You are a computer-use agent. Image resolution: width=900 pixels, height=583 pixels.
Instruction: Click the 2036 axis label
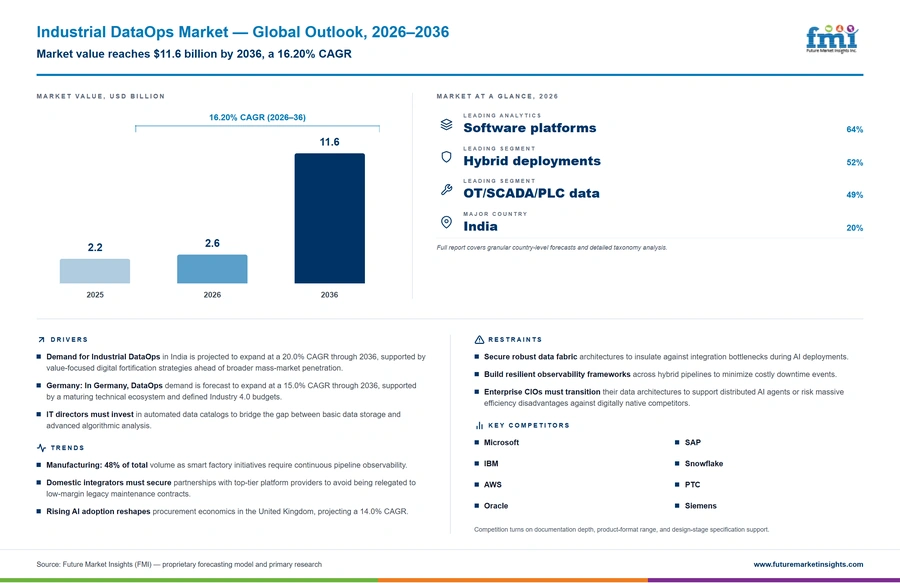pyautogui.click(x=329, y=294)
